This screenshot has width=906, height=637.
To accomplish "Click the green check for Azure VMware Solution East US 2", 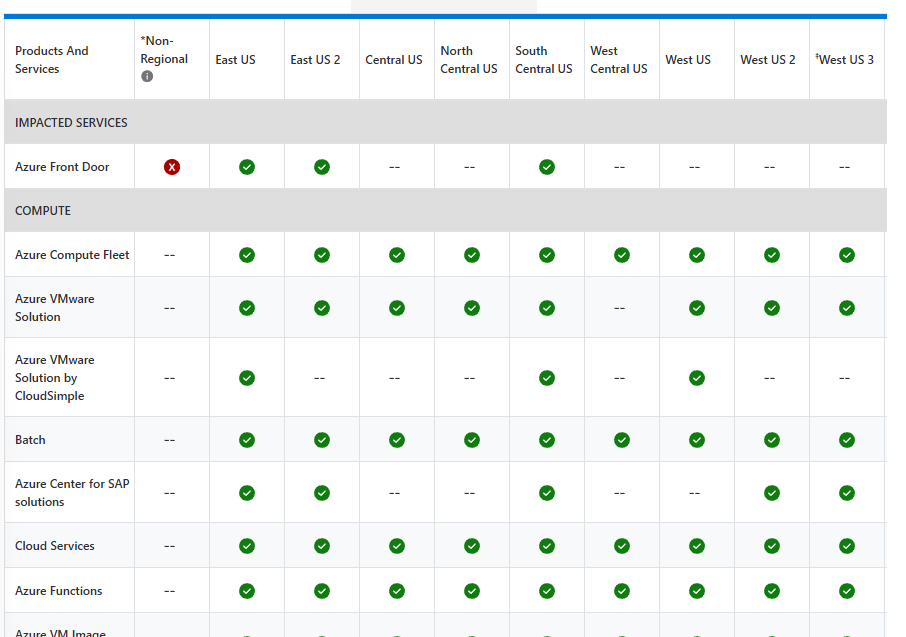I will coord(321,308).
